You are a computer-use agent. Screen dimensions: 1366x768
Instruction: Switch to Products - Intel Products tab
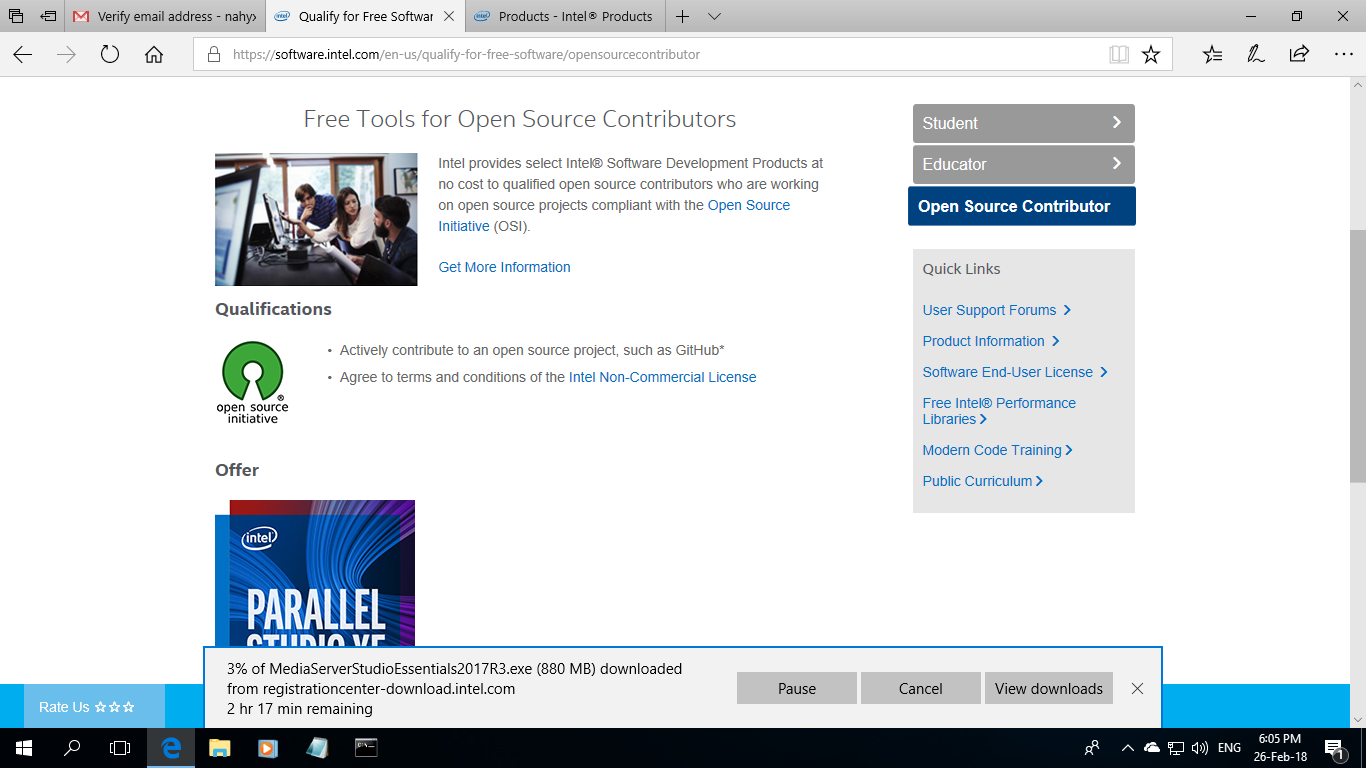click(565, 17)
